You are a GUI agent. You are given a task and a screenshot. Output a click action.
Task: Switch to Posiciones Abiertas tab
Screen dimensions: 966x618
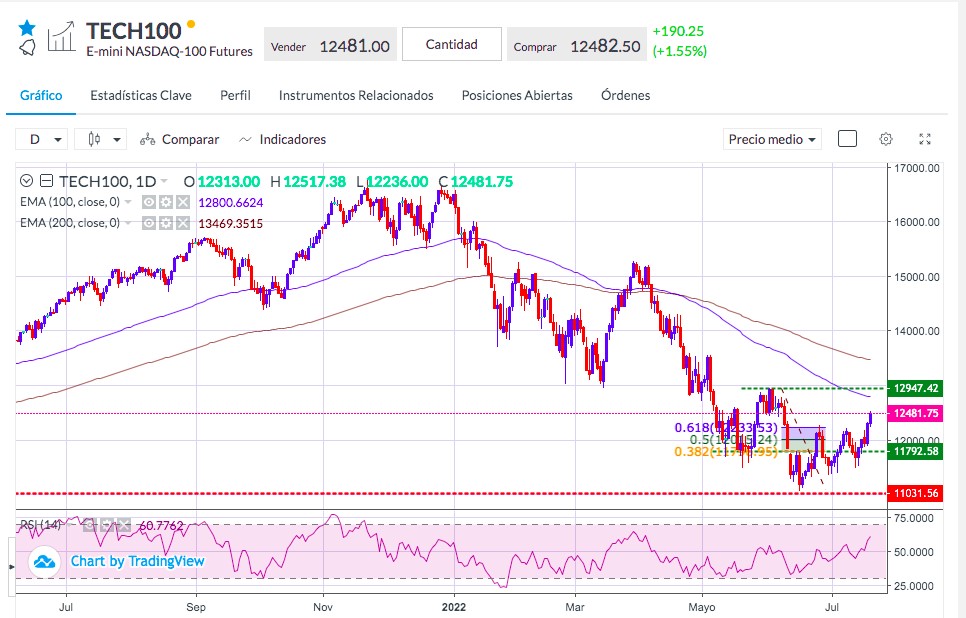click(x=517, y=96)
